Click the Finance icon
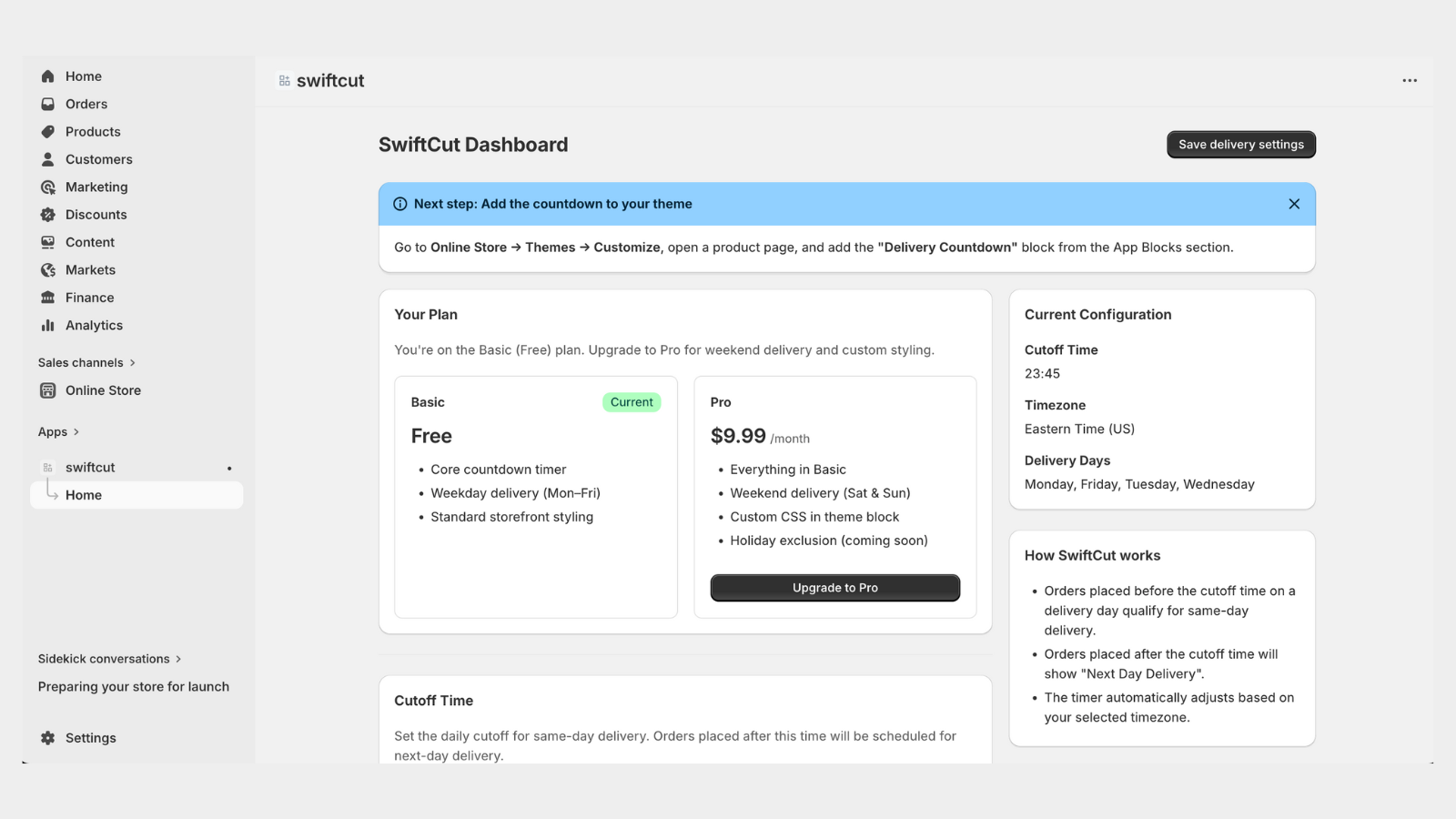1456x819 pixels. pos(47,297)
